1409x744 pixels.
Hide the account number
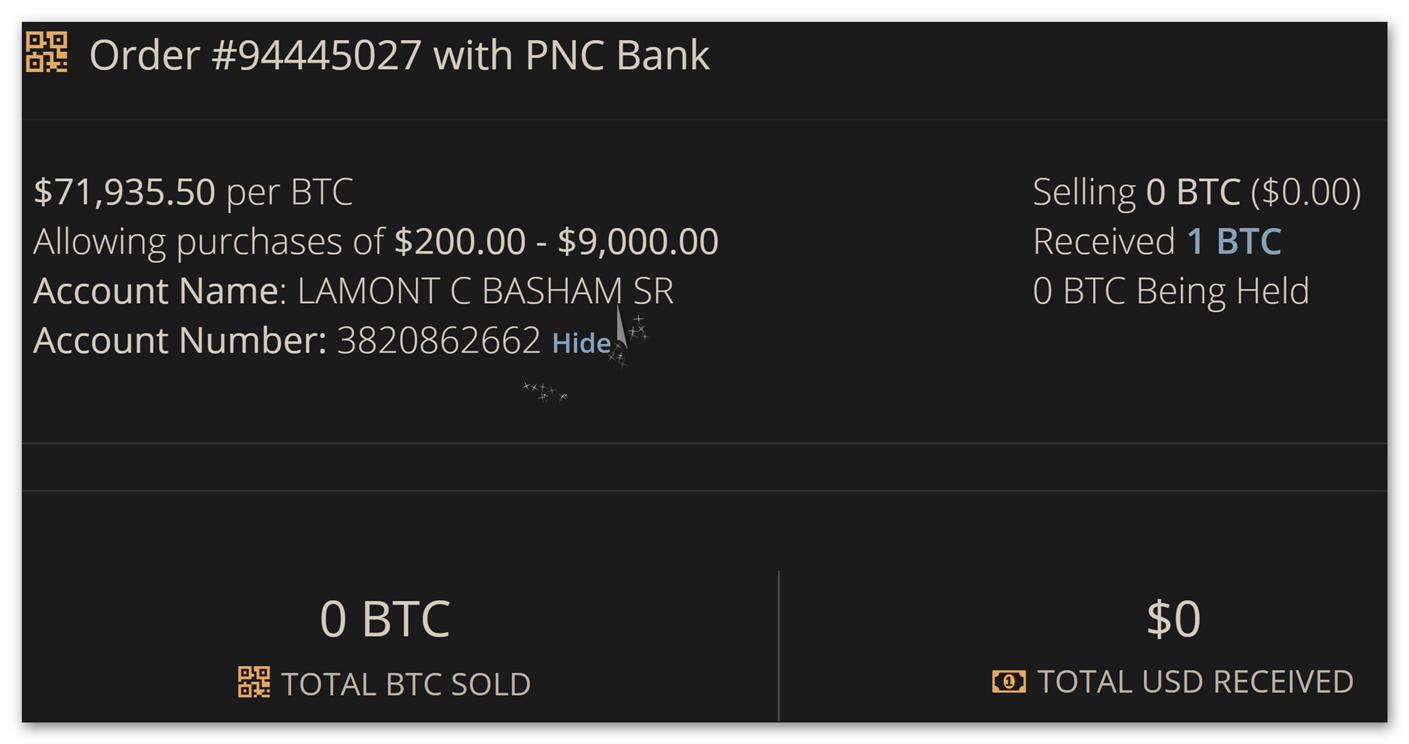581,343
